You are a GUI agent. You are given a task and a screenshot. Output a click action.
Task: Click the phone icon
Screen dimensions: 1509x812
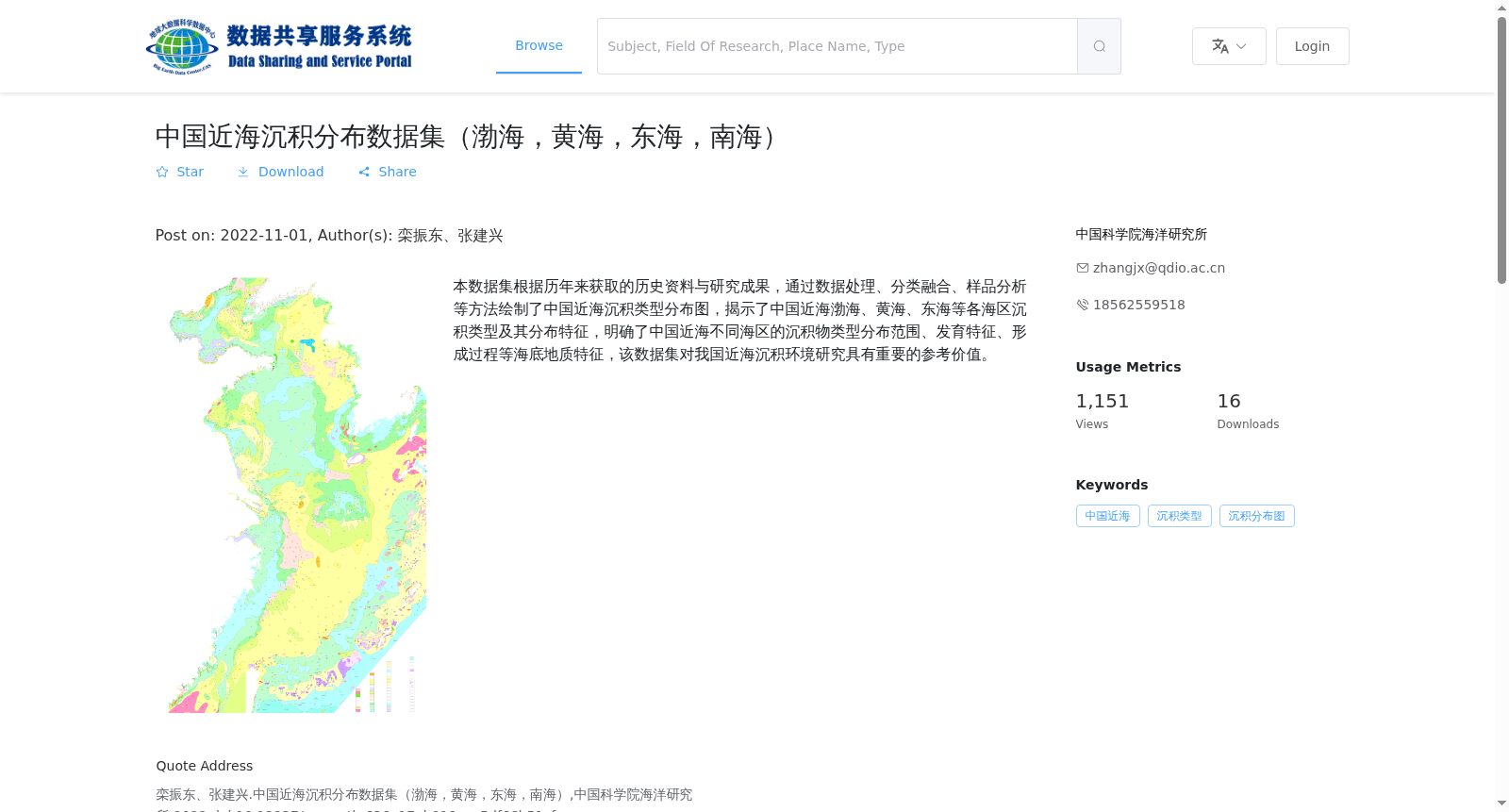1083,305
